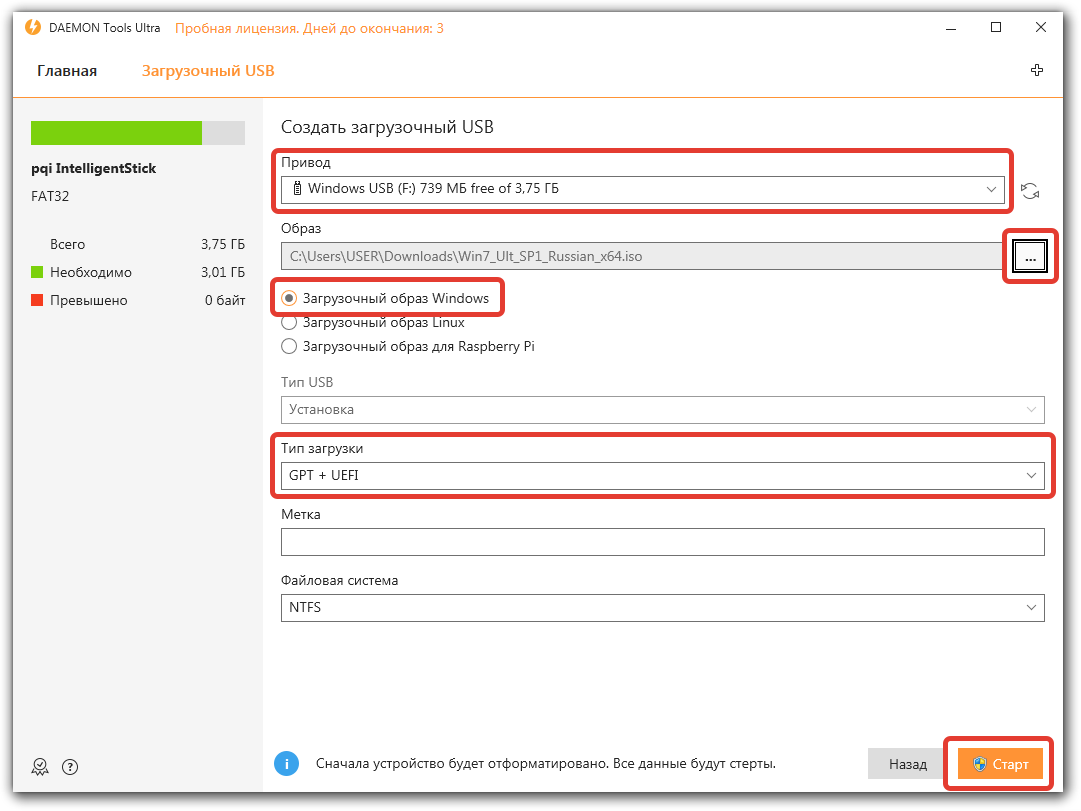Click the green disk usage bar
This screenshot has width=1081, height=811.
pos(116,133)
